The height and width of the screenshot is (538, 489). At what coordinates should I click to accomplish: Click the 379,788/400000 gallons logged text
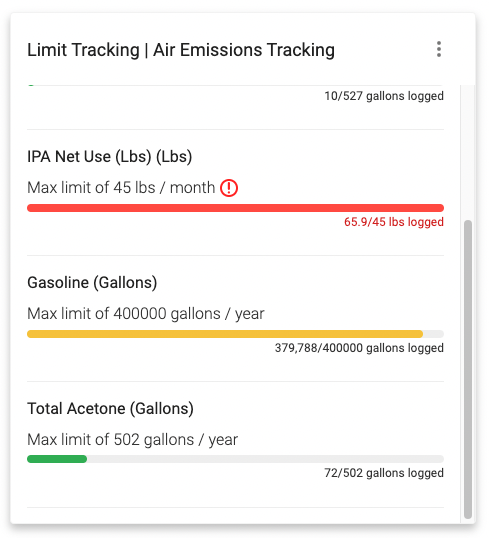(359, 348)
